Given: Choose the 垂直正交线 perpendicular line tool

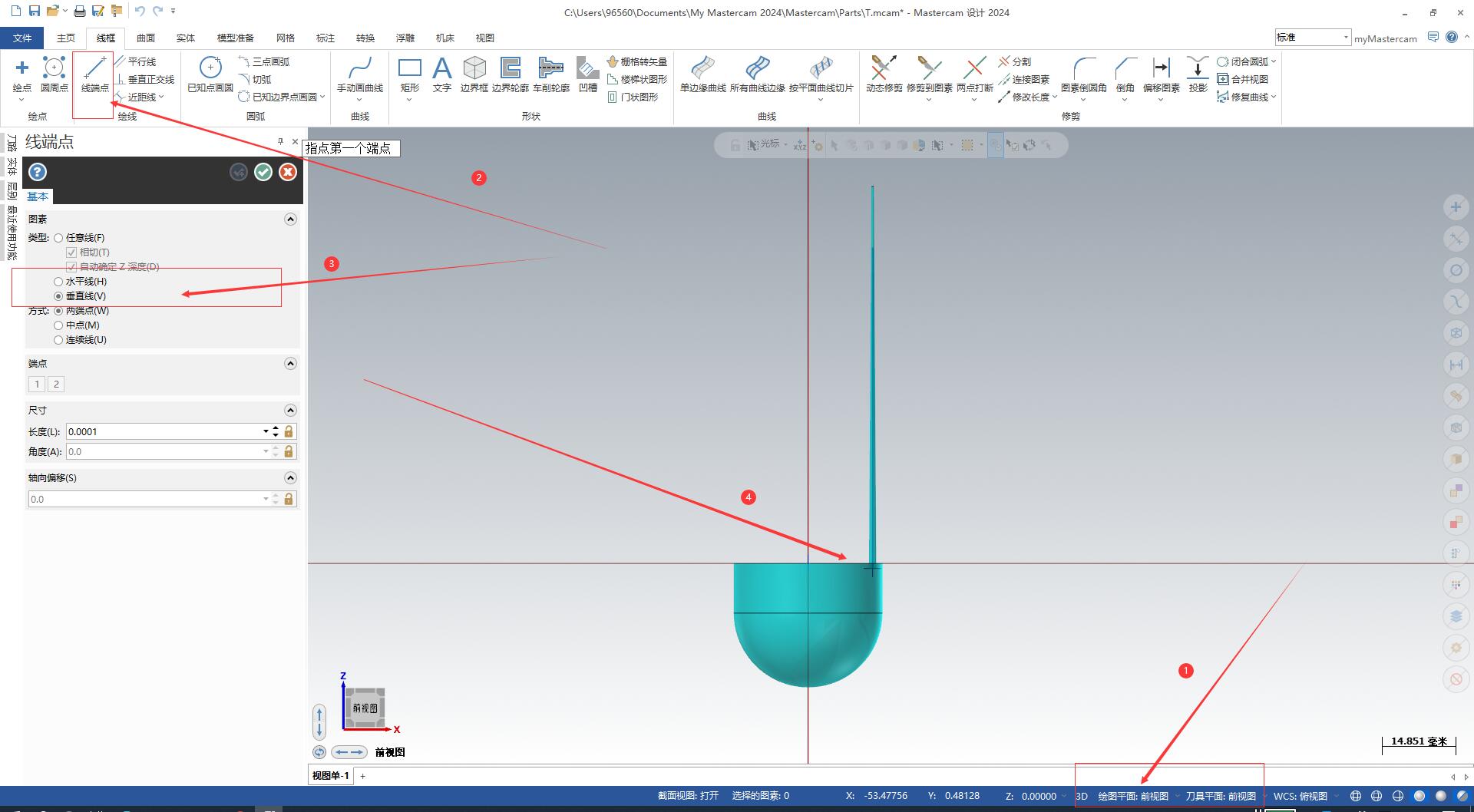Looking at the screenshot, I should tap(145, 79).
